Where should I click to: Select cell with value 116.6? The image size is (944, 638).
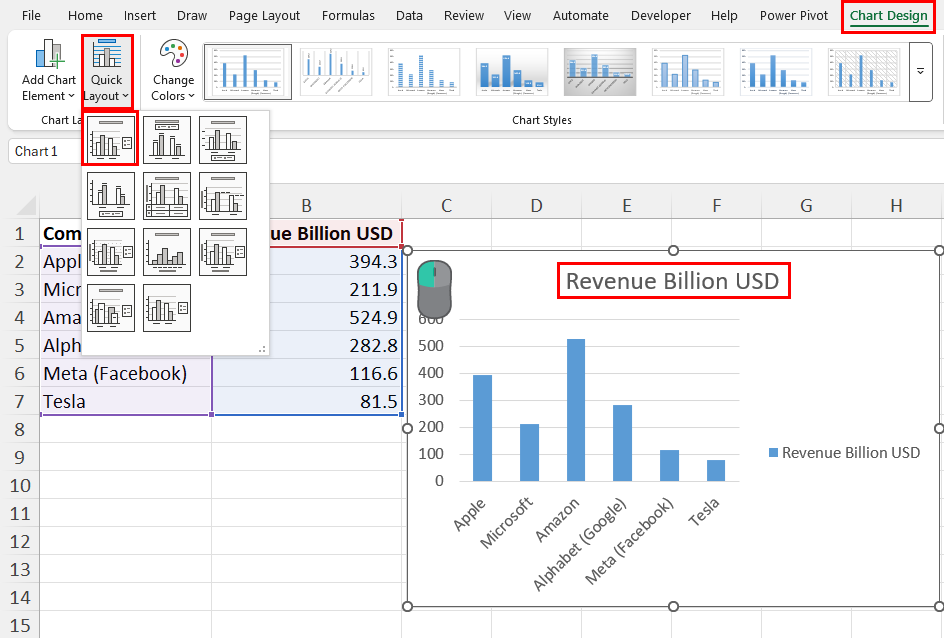click(307, 373)
